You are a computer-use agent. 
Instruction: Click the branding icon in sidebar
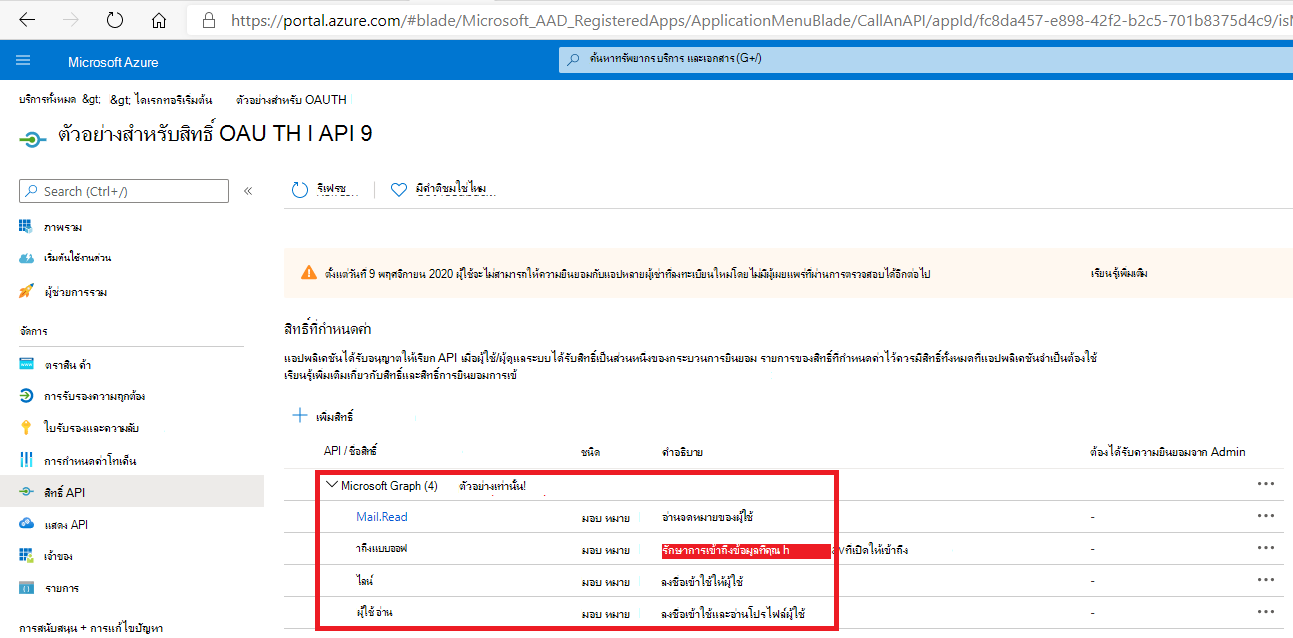pos(26,364)
